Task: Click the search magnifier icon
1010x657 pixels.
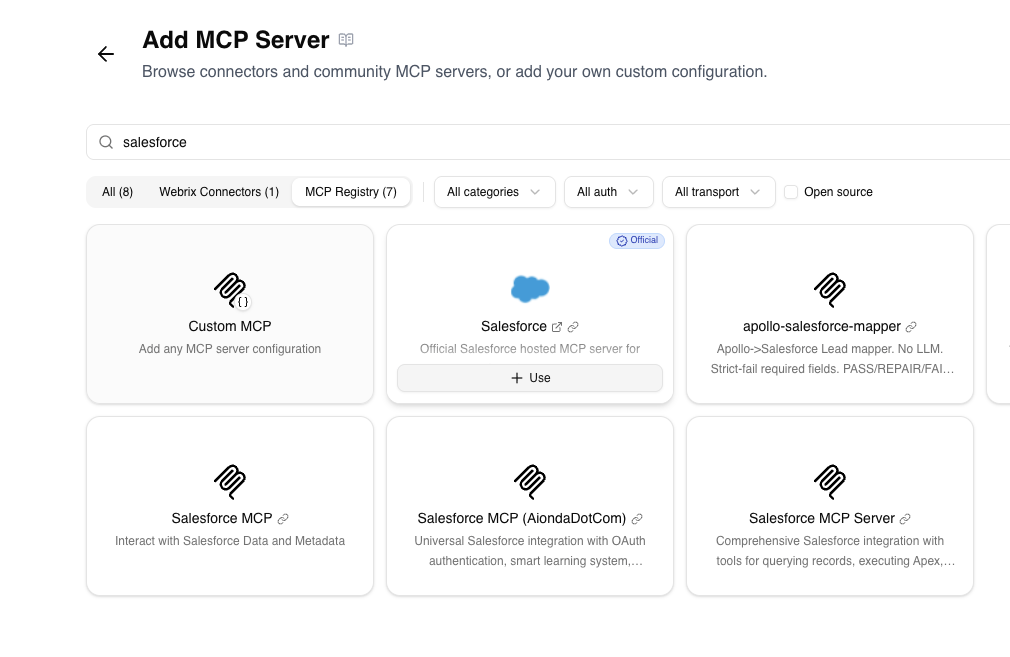Action: (x=106, y=142)
